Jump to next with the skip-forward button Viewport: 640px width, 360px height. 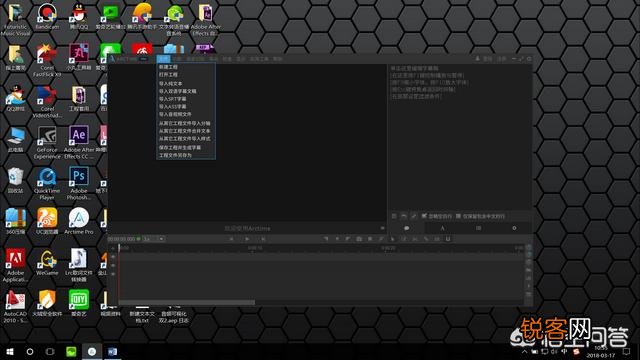point(263,239)
